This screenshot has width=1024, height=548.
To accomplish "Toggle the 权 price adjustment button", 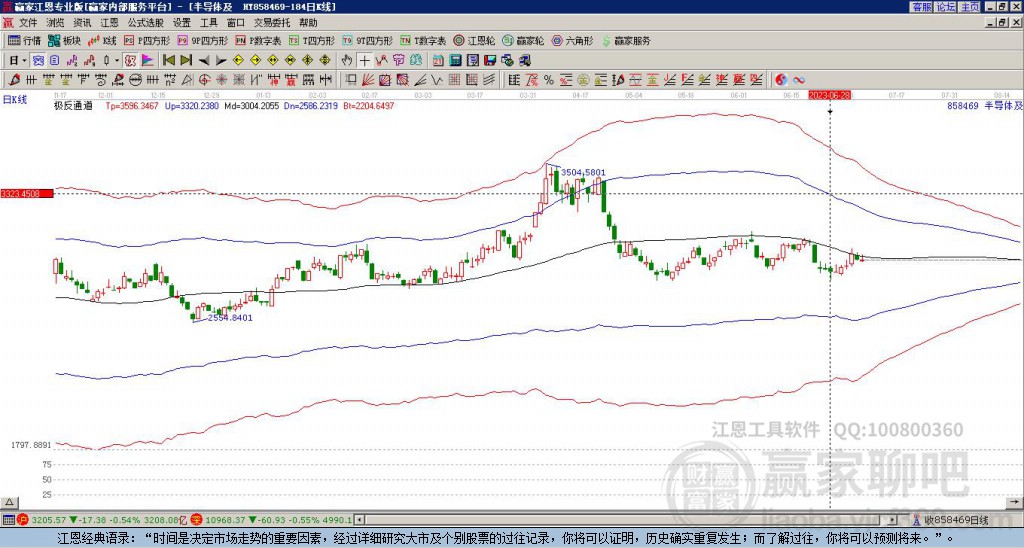I will coord(130,61).
